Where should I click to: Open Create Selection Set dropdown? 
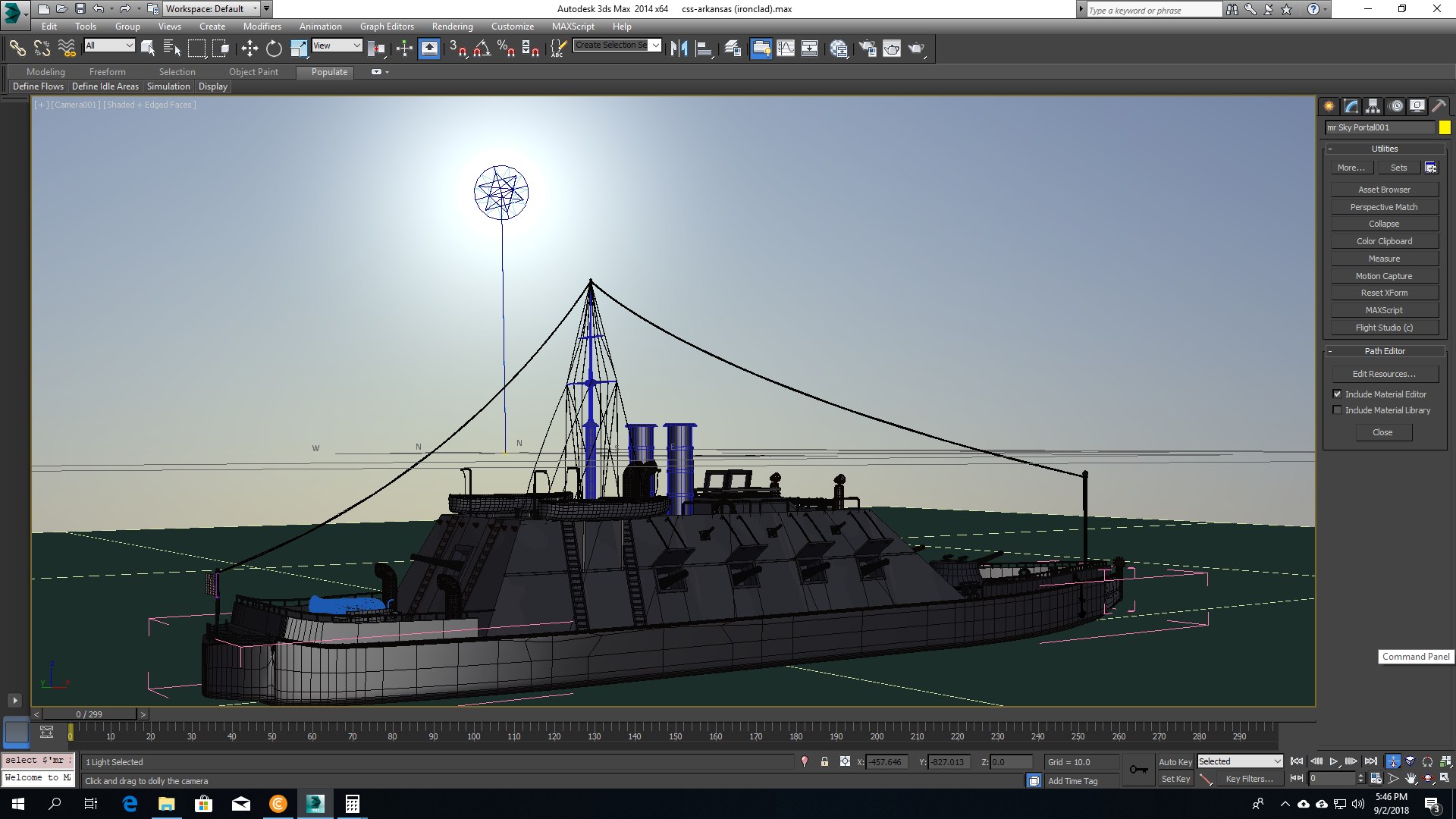(617, 45)
